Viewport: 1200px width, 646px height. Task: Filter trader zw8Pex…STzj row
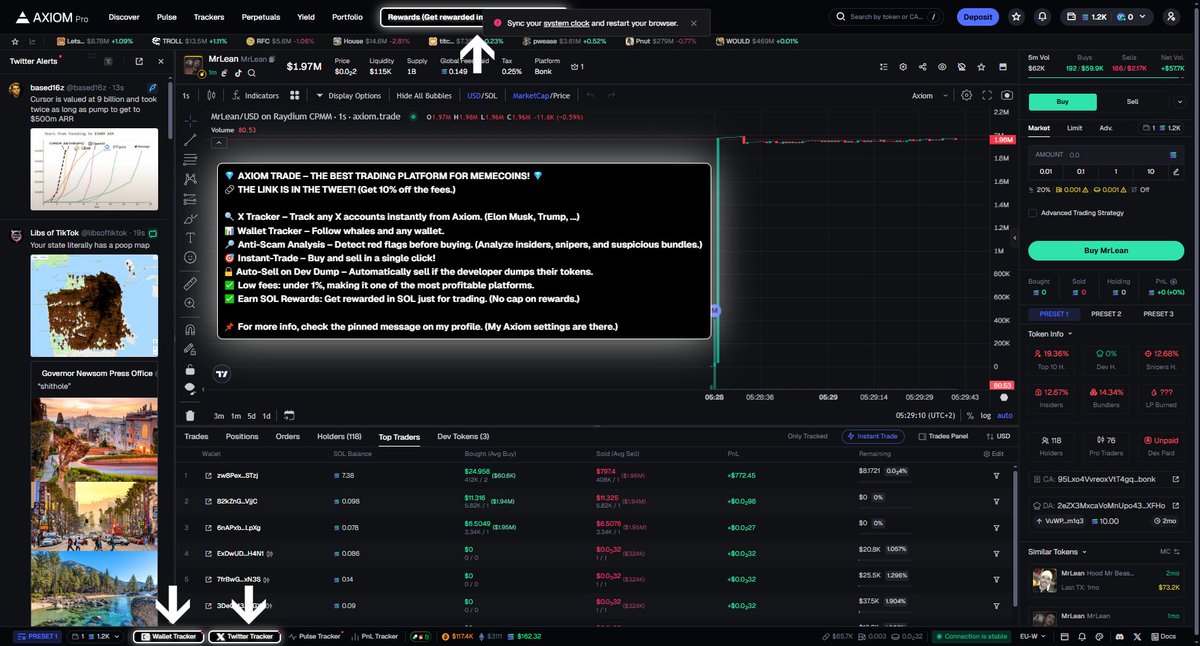(x=996, y=475)
